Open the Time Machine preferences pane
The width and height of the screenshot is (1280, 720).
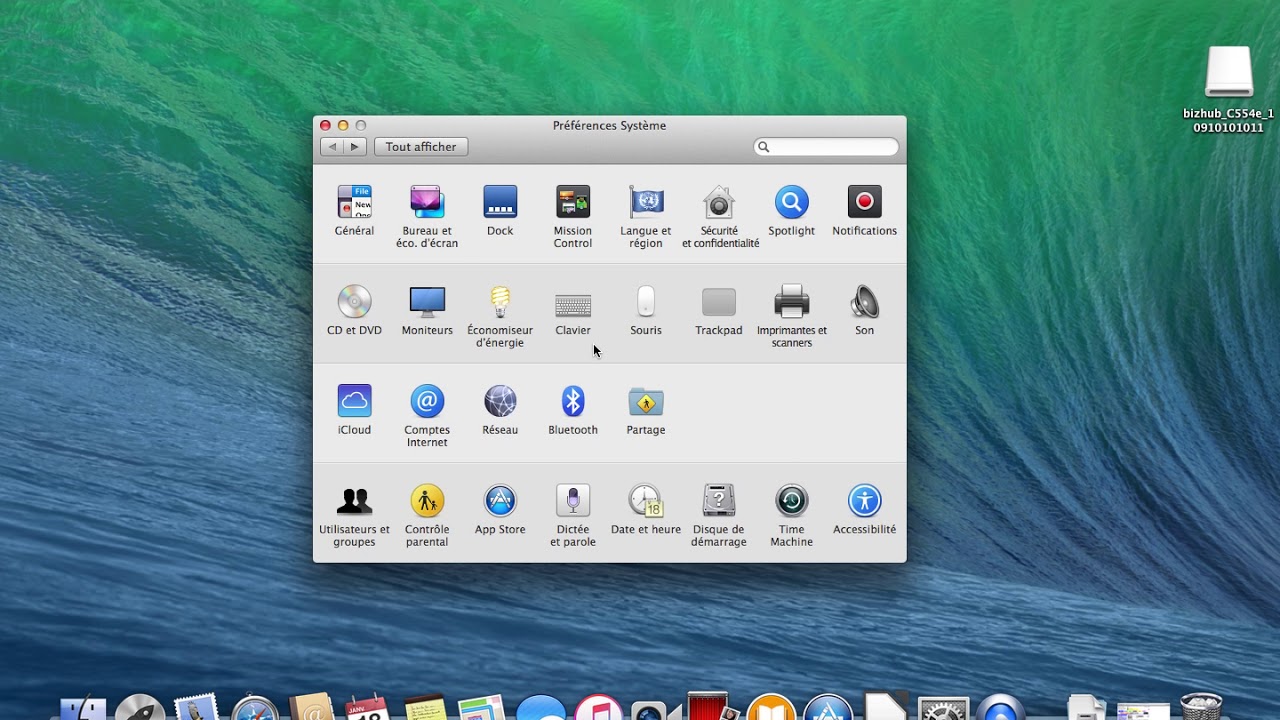(791, 515)
